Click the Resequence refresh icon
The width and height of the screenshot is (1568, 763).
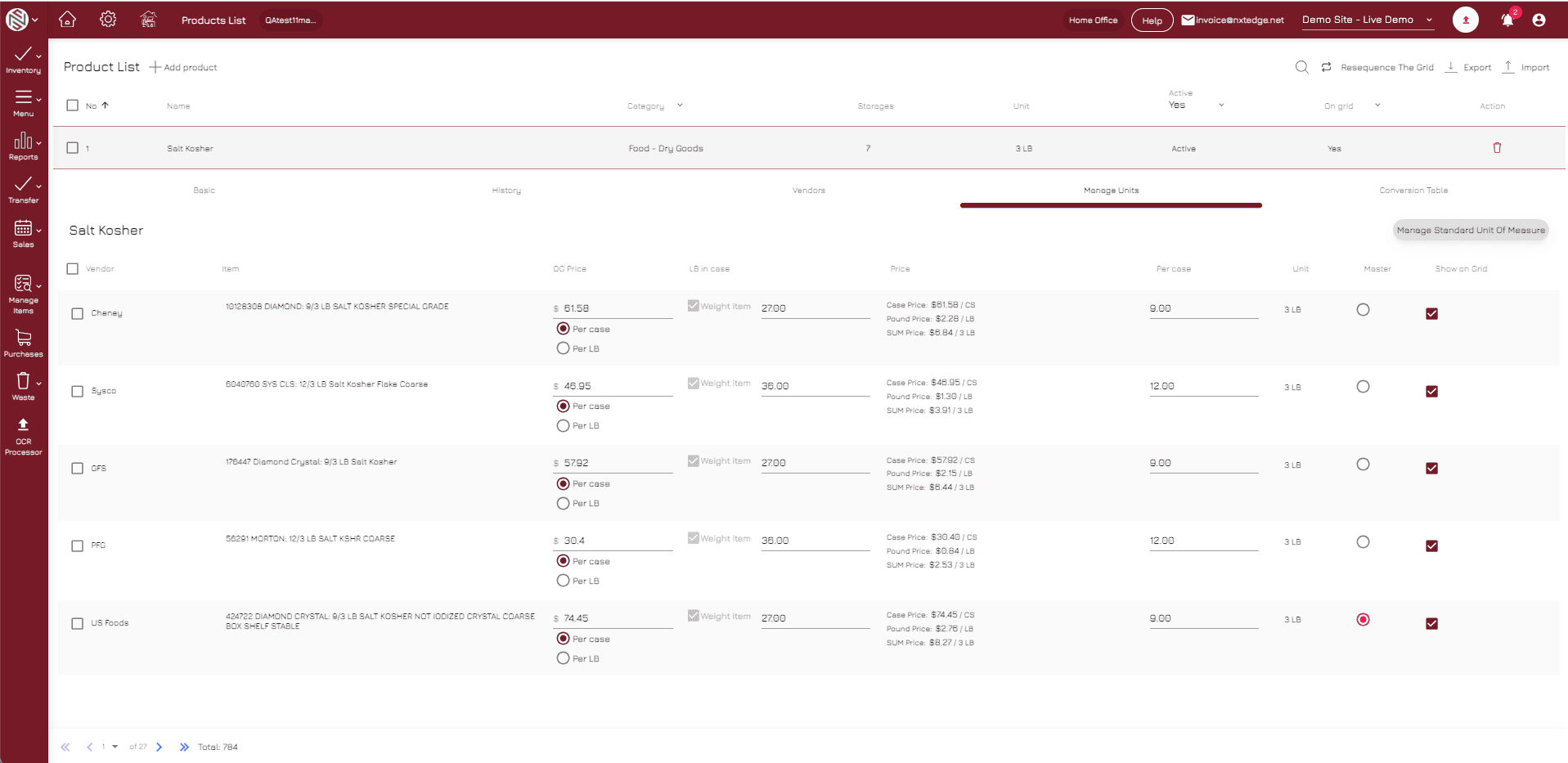pyautogui.click(x=1326, y=67)
